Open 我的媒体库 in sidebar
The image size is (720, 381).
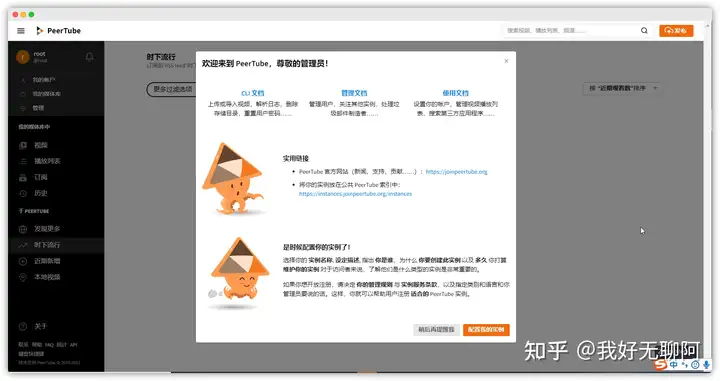coord(46,94)
